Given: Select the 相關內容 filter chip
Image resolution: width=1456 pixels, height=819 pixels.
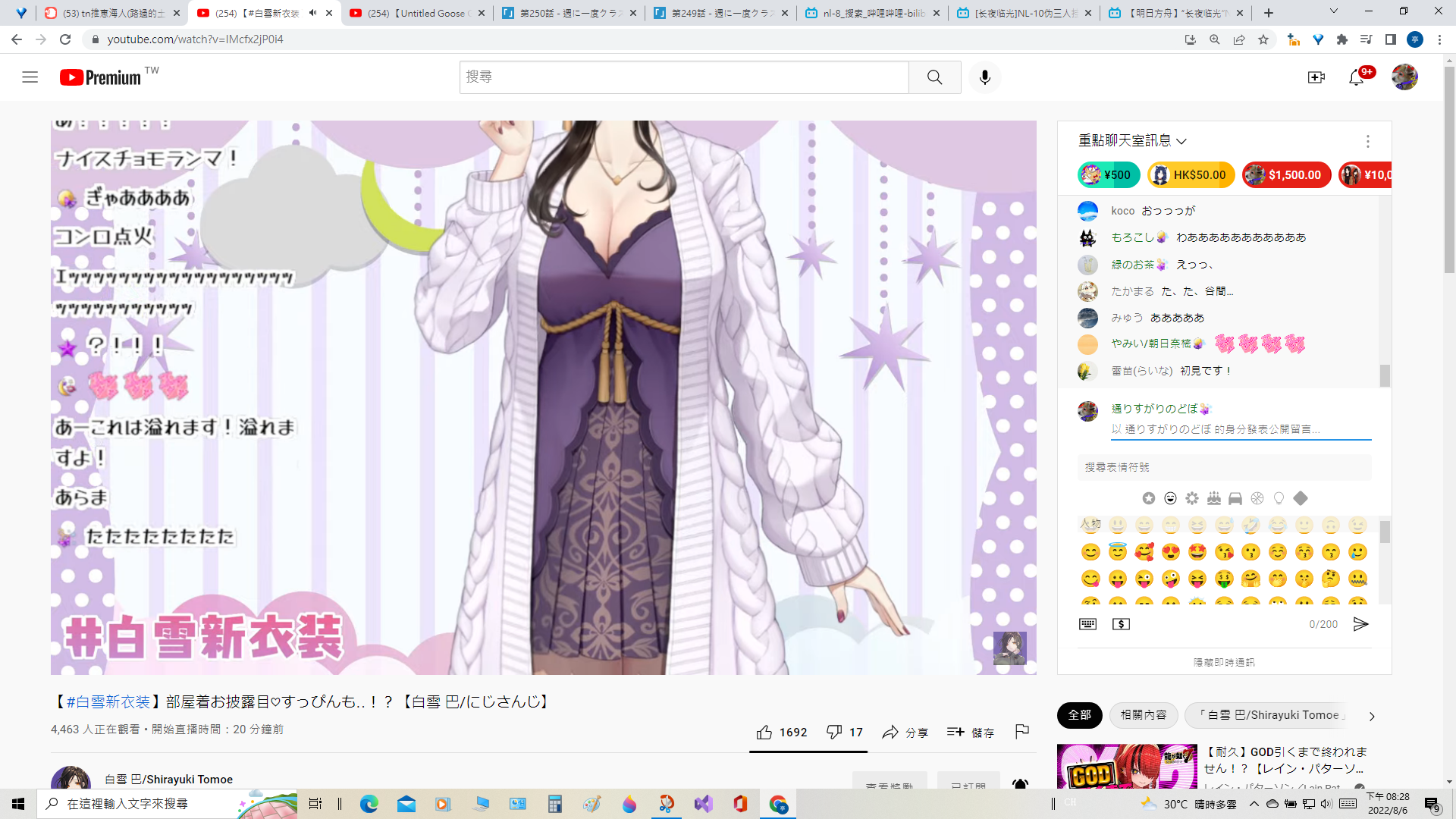Looking at the screenshot, I should tap(1144, 715).
